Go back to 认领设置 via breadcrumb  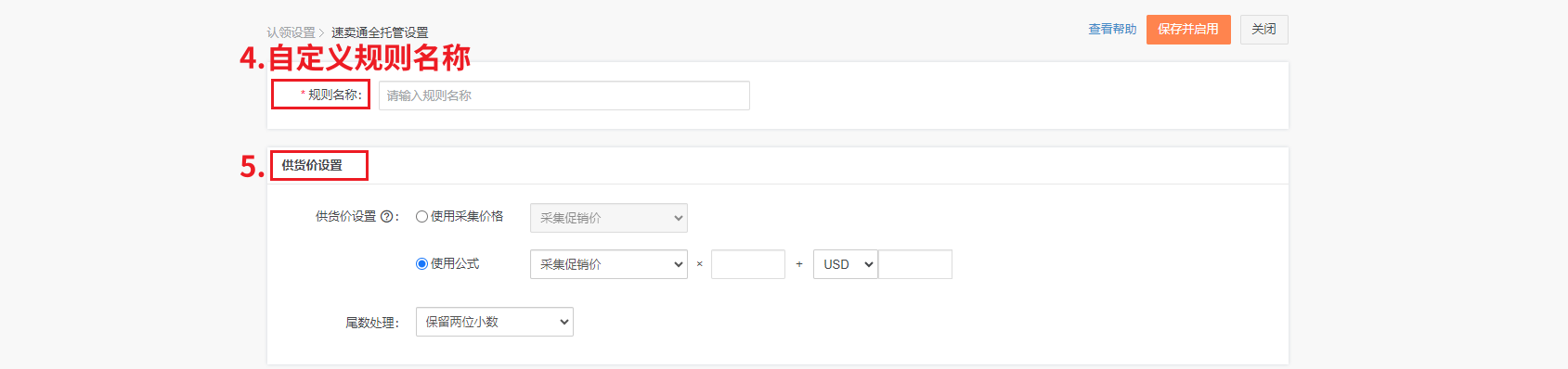(292, 32)
